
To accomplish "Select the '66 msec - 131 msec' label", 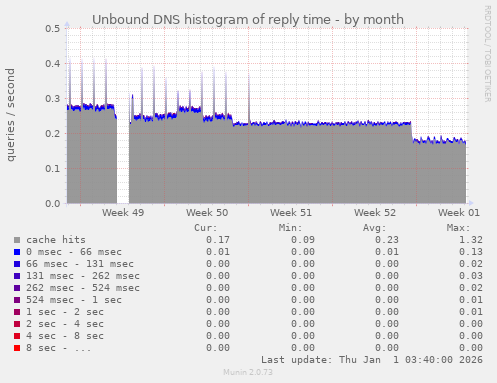I will pyautogui.click(x=80, y=264).
